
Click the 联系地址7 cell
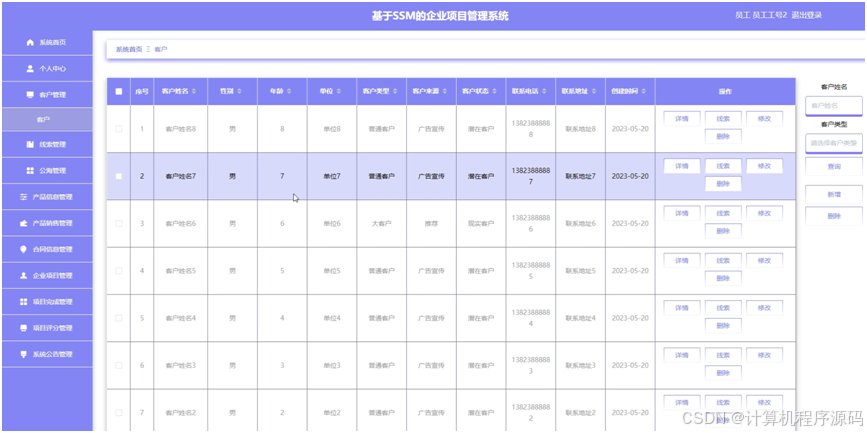coord(581,176)
